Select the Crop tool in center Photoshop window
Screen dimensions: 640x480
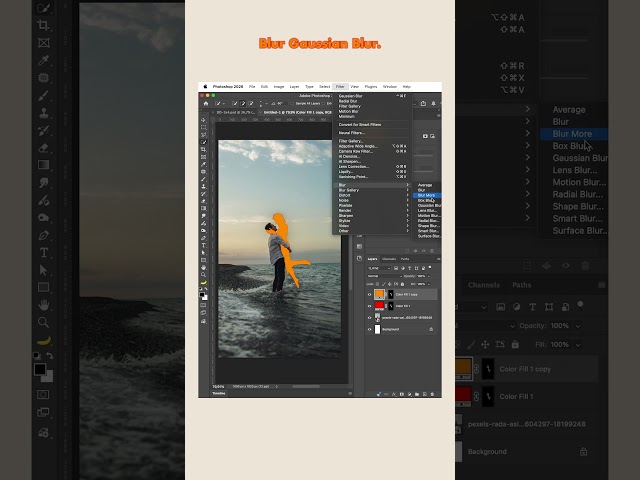click(204, 149)
